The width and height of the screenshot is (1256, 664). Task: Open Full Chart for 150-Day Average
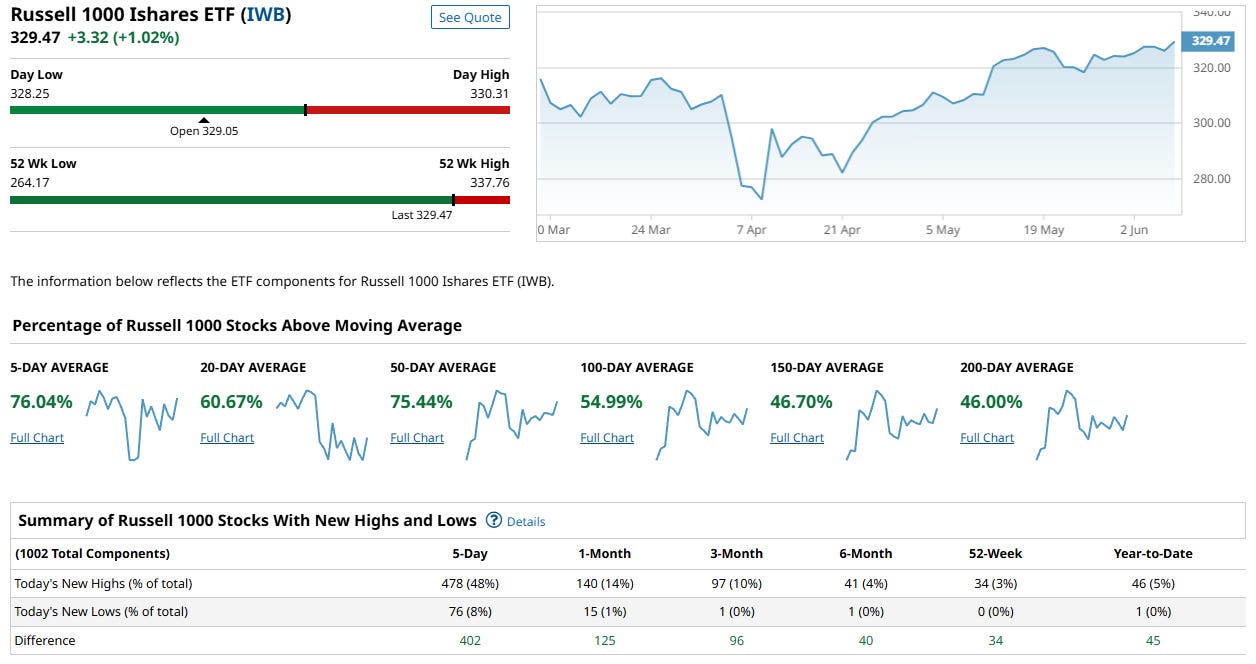[x=797, y=438]
